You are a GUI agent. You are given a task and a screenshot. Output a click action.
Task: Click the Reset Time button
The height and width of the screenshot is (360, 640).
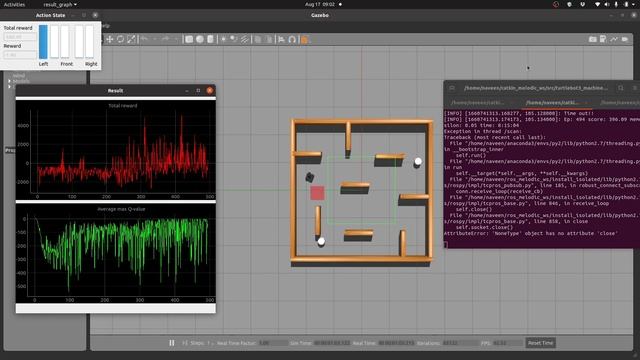tap(540, 343)
